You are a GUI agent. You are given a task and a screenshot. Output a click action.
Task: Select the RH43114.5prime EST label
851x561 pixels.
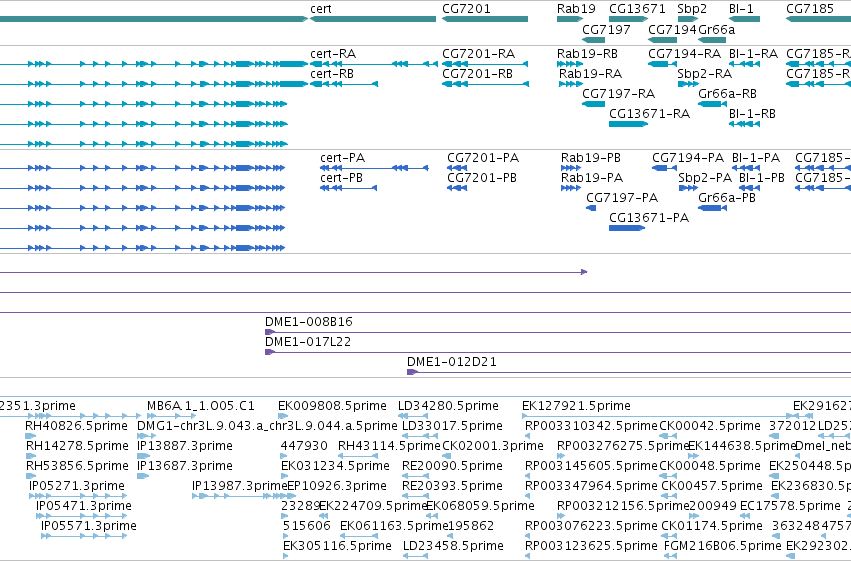pyautogui.click(x=389, y=446)
